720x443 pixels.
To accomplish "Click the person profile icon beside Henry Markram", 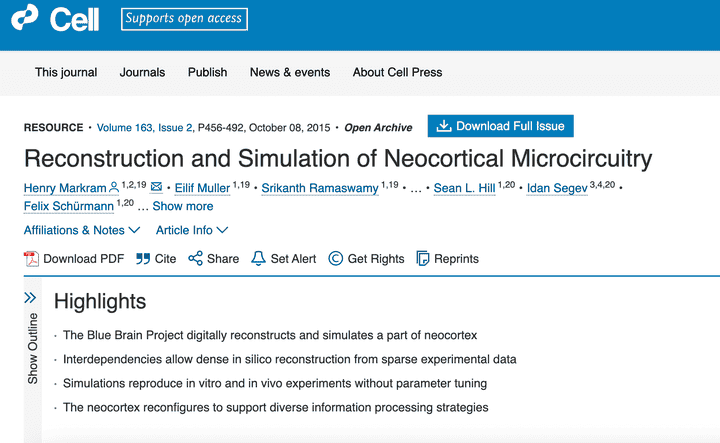I will 114,187.
